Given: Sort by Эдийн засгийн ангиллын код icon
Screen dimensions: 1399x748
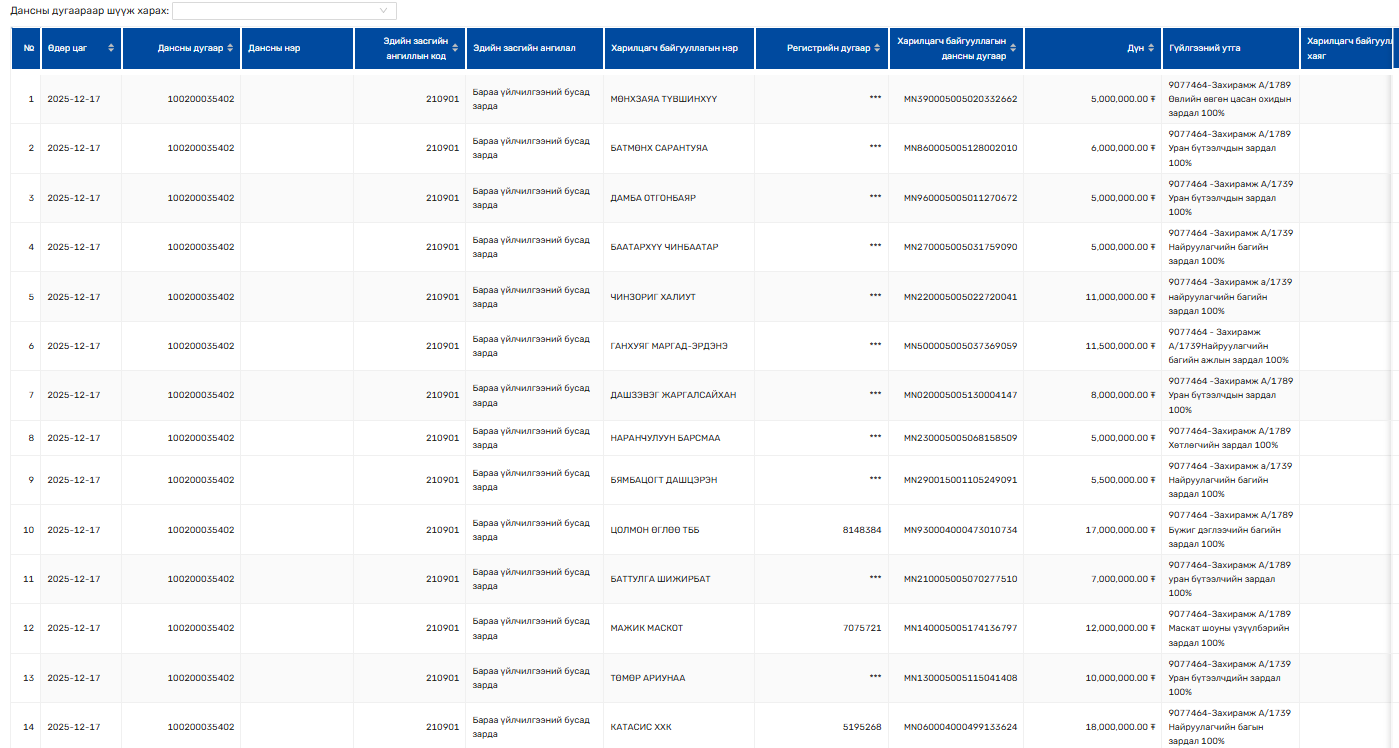Looking at the screenshot, I should (x=456, y=48).
